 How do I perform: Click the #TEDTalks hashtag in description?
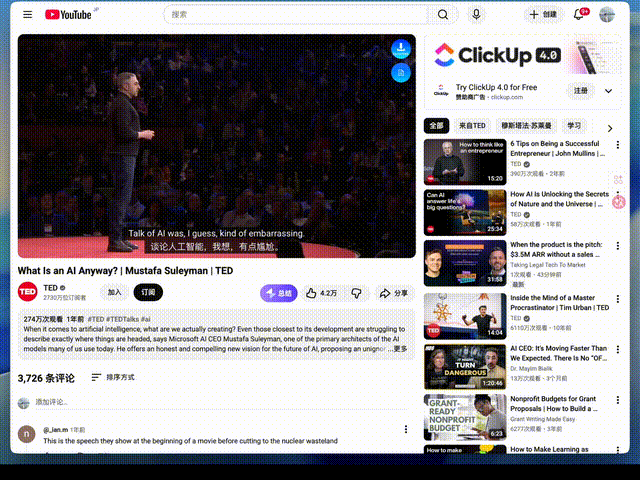point(122,319)
